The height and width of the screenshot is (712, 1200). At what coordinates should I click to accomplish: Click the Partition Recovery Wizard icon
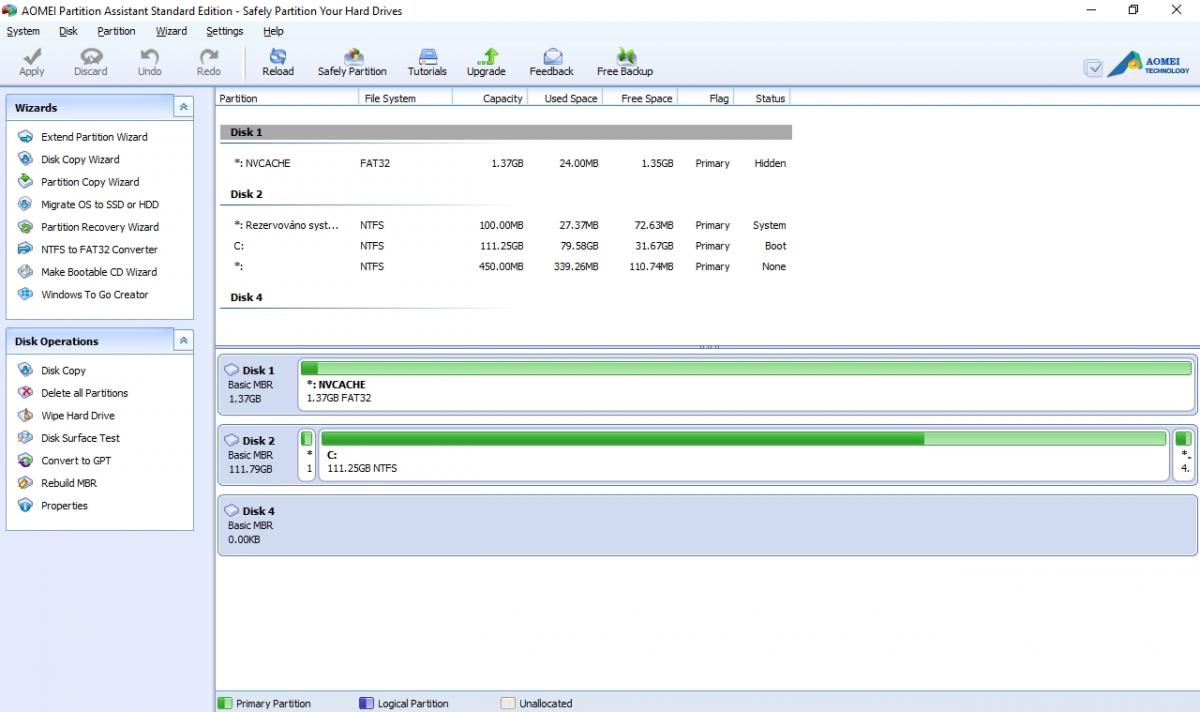coord(26,227)
